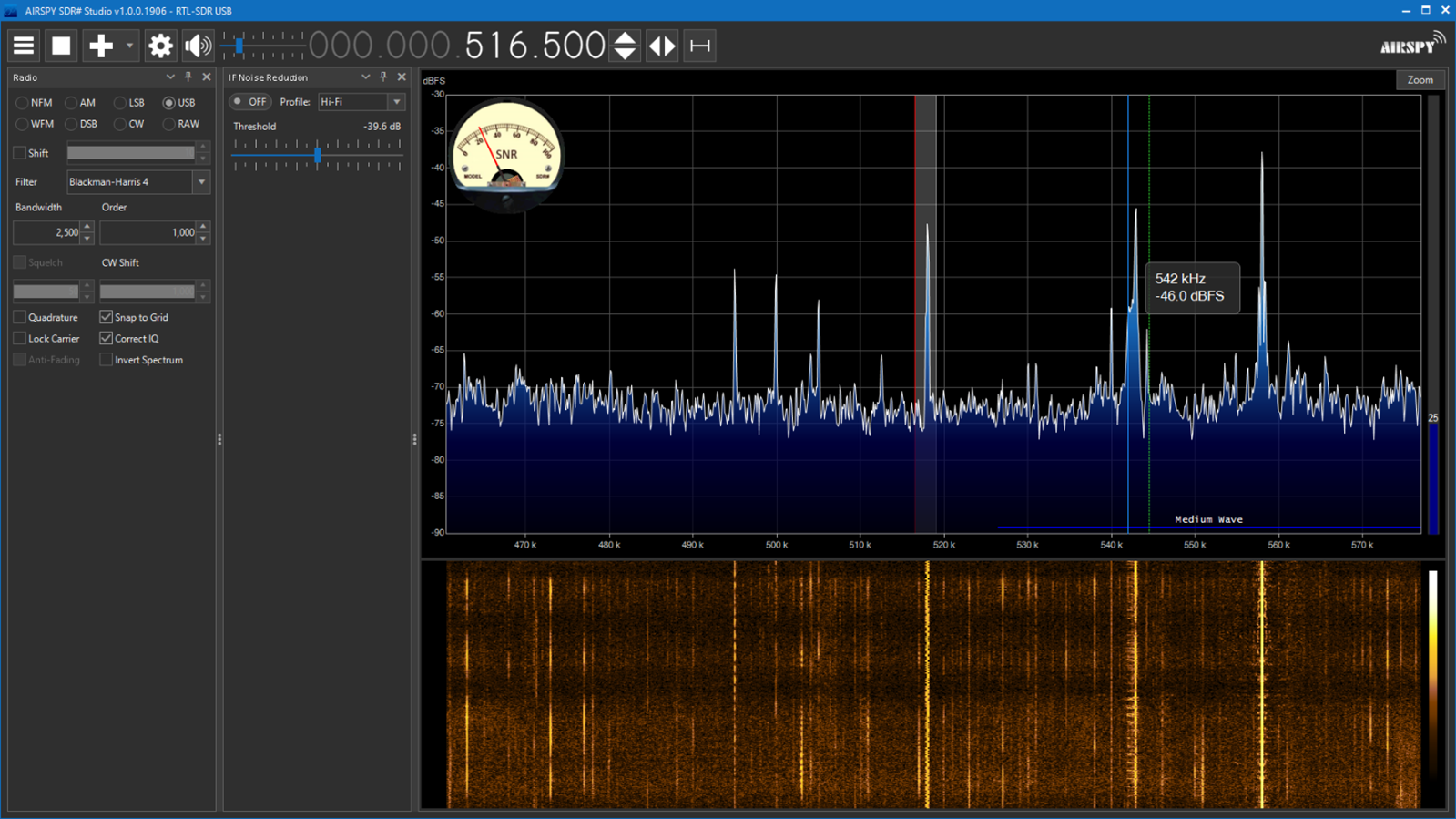Toggle the noise reduction OFF switch
This screenshot has height=819, width=1456.
pos(250,102)
